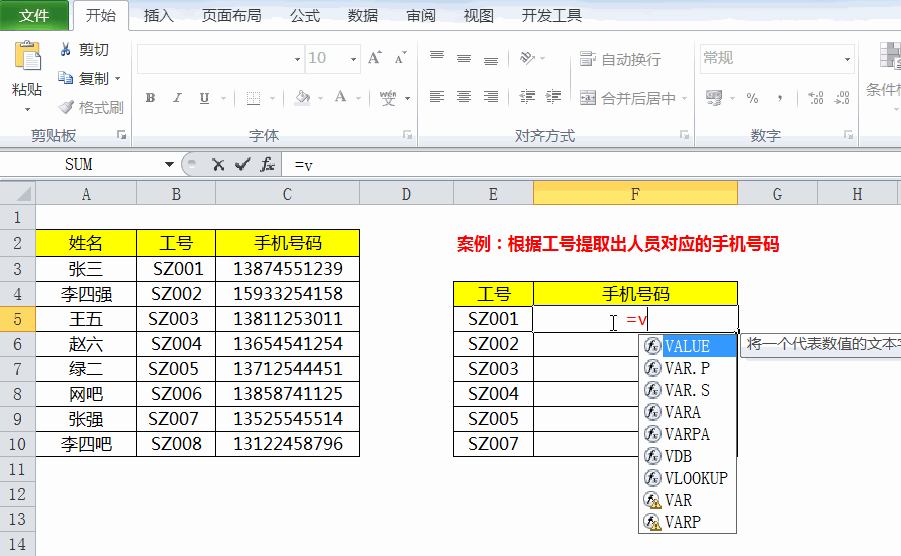Toggle bold formatting
The width and height of the screenshot is (901, 556).
point(151,98)
